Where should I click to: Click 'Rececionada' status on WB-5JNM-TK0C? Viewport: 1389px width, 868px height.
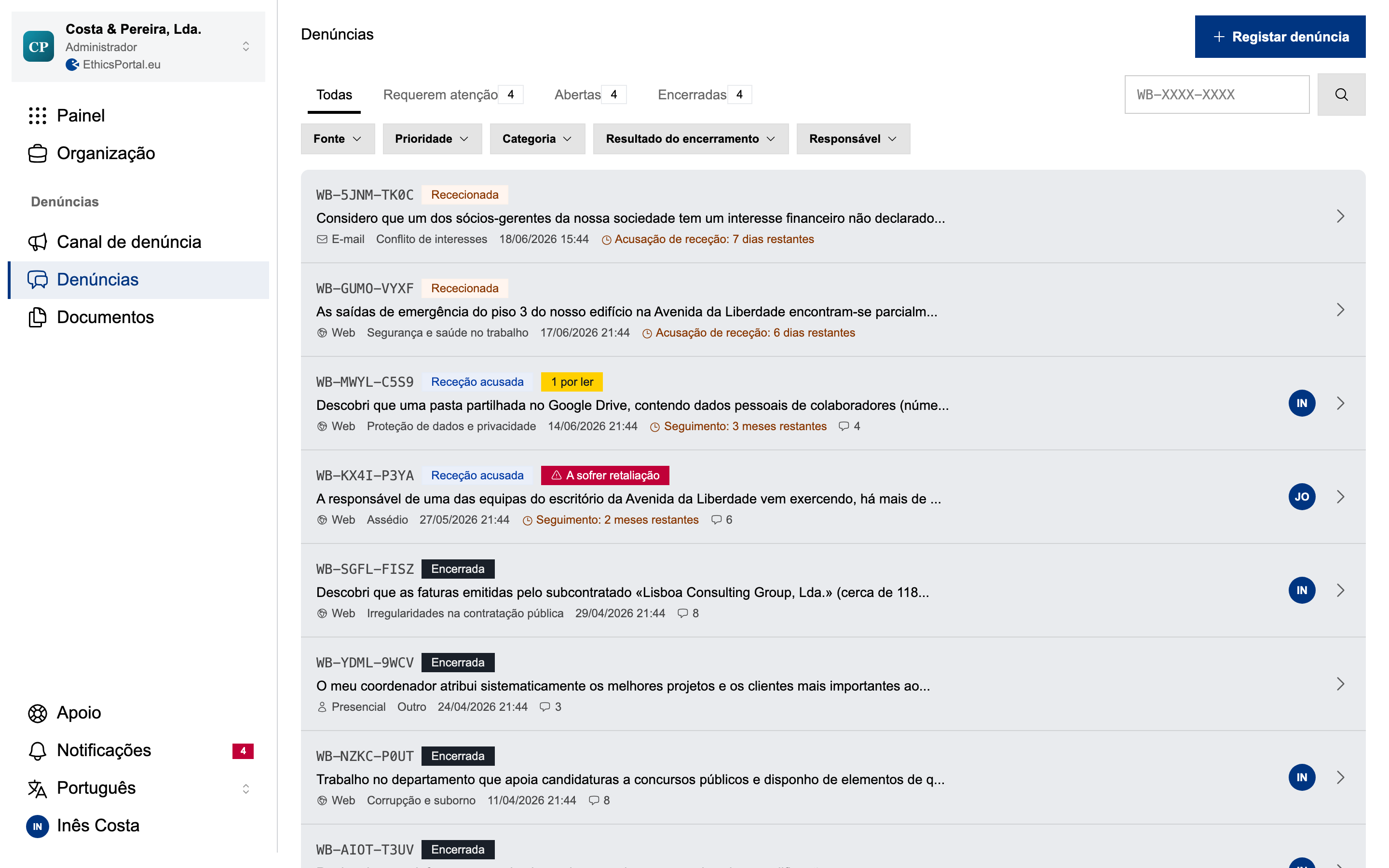[x=464, y=195]
